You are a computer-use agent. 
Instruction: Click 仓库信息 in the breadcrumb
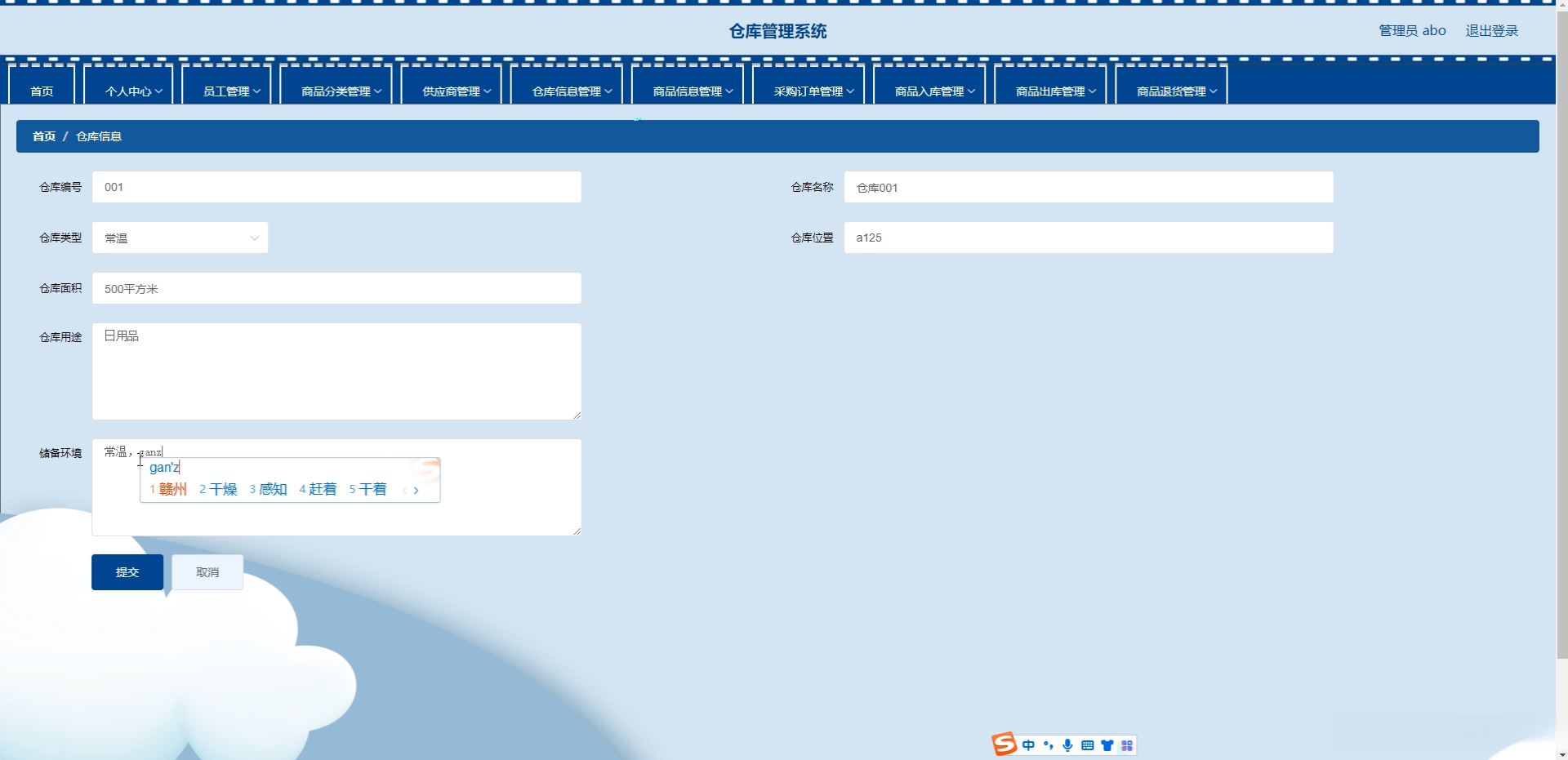coord(99,136)
